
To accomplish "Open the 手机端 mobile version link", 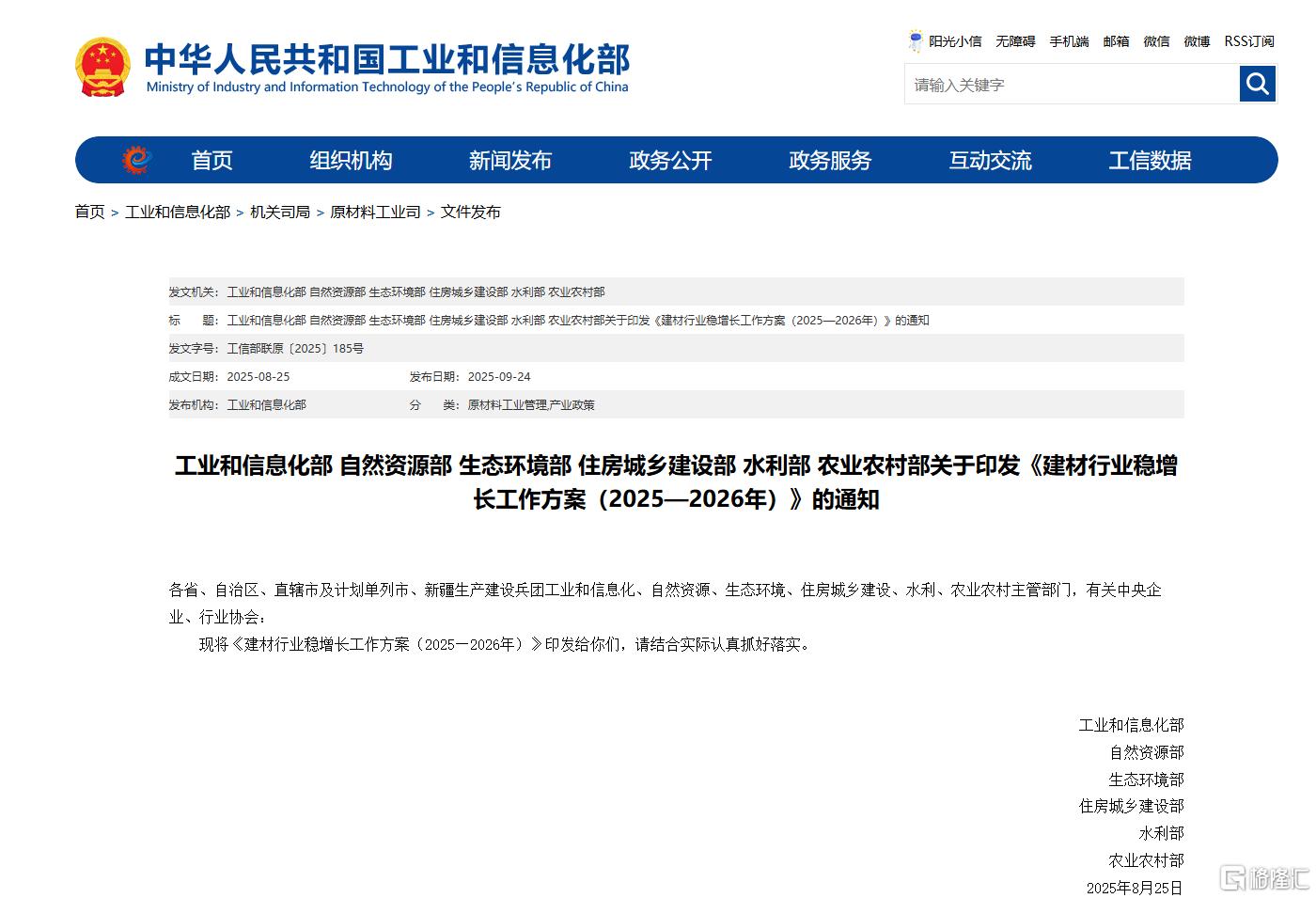I will tap(1069, 41).
